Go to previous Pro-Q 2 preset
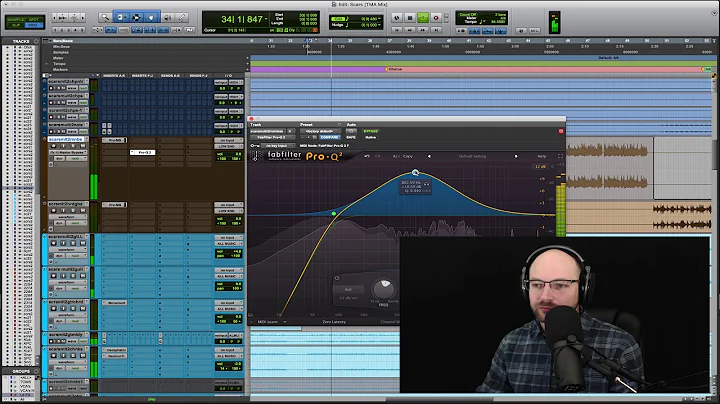The width and height of the screenshot is (720, 404). coord(429,157)
